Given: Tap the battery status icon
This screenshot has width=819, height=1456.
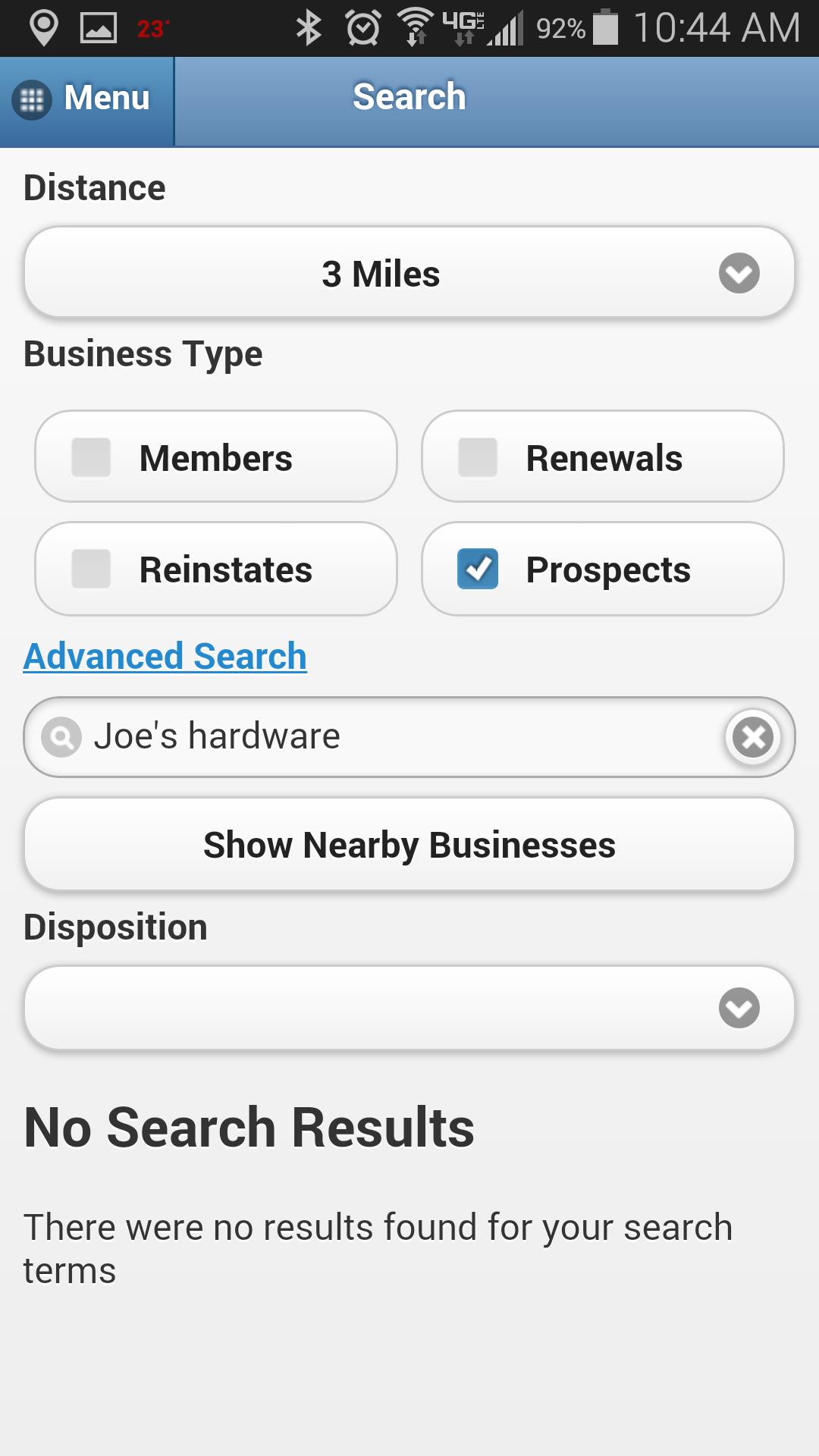Looking at the screenshot, I should (605, 27).
